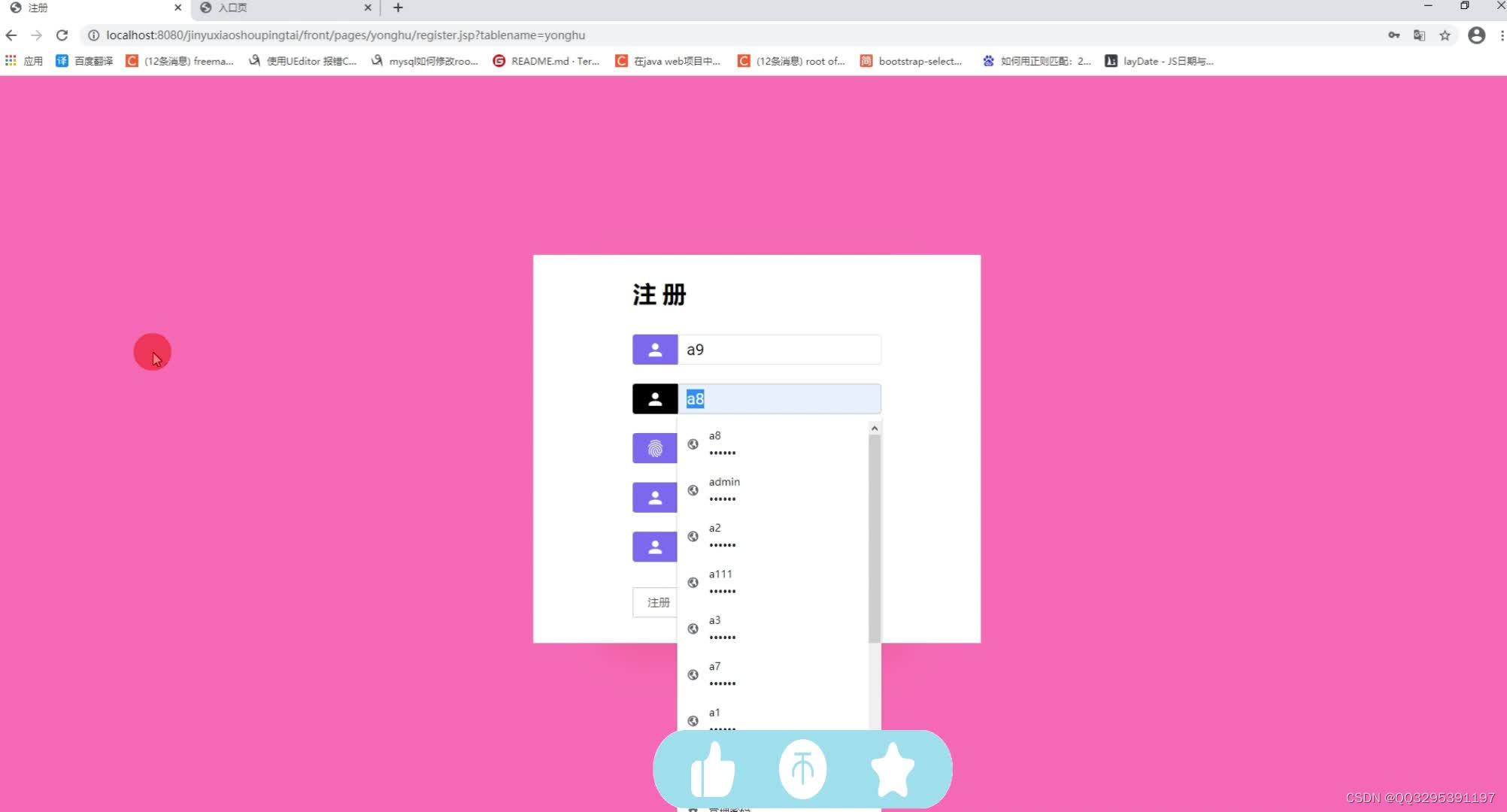Pick the a3 autofill entry
Viewport: 1507px width, 812px height.
(773, 628)
